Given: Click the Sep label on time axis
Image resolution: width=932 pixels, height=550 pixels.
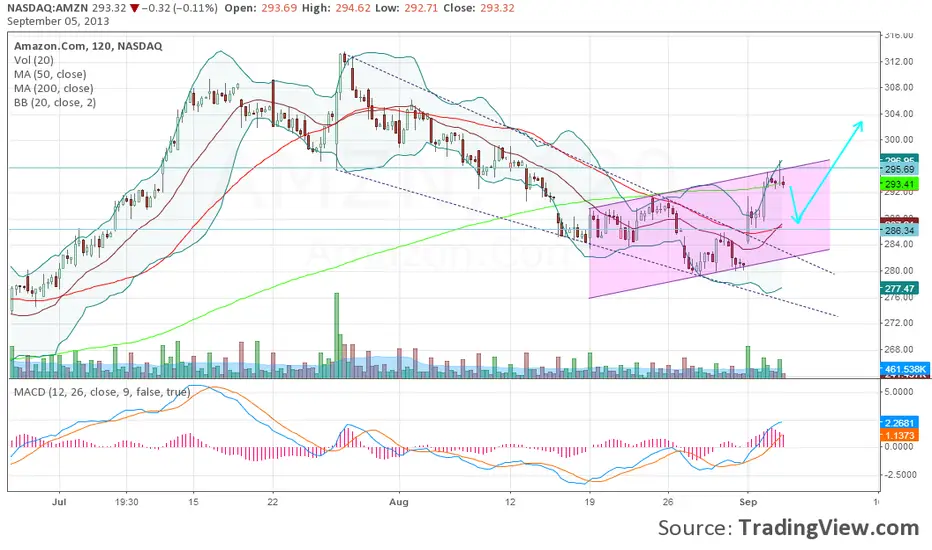Looking at the screenshot, I should [748, 502].
